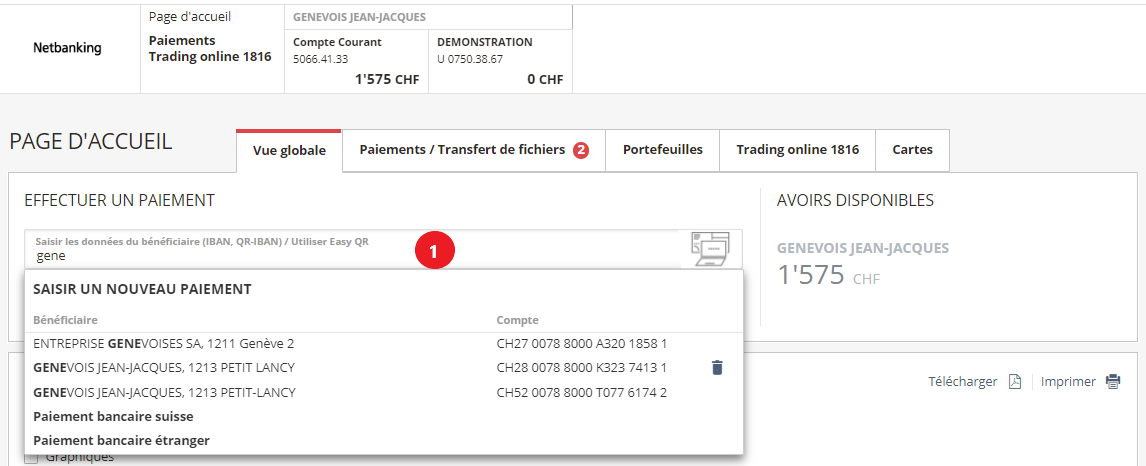Switch to Trading online 1816 tab
The image size is (1146, 466).
point(797,150)
